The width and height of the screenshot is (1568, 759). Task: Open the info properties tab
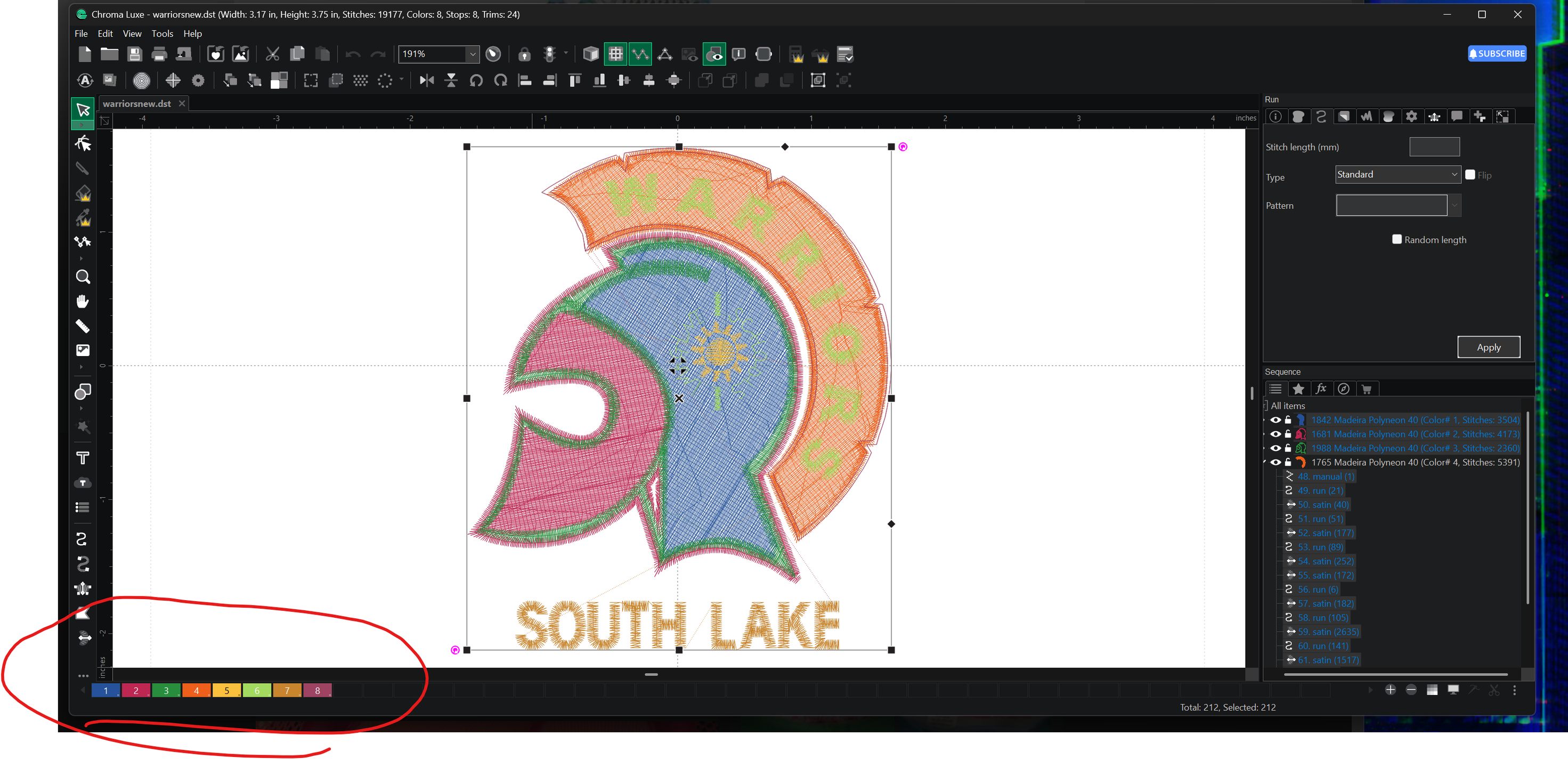click(1275, 116)
